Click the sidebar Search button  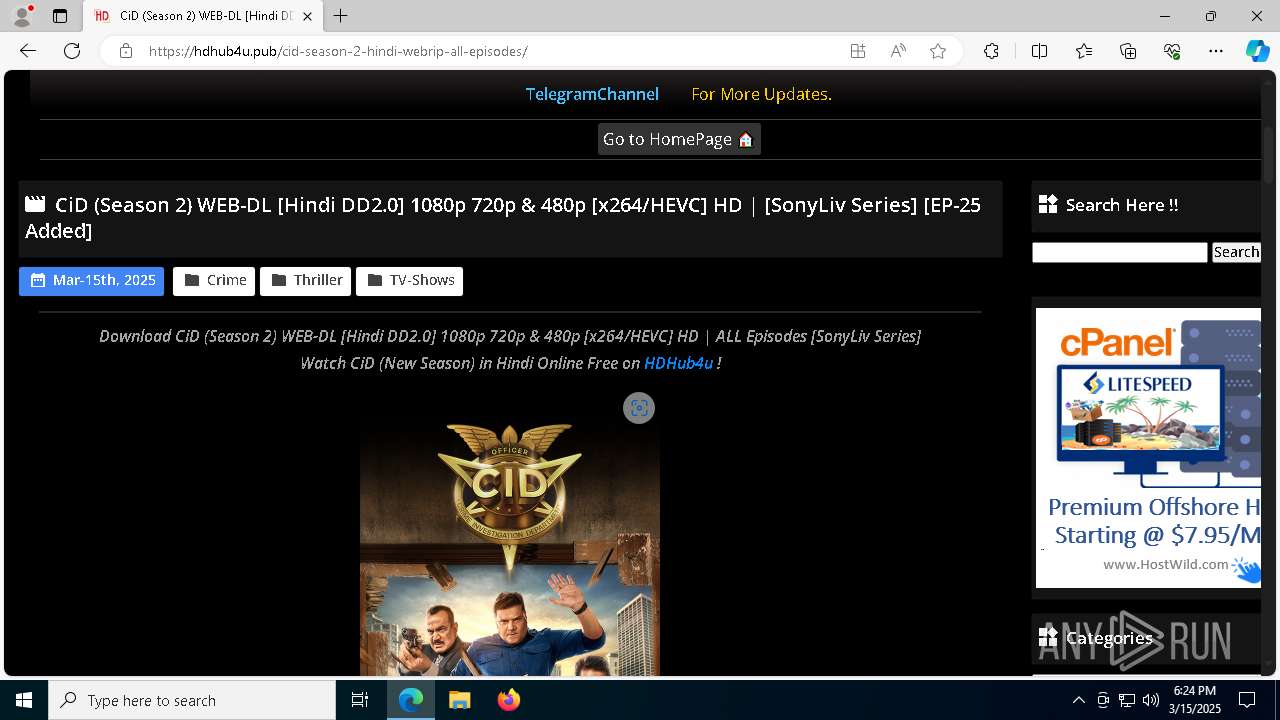(x=1236, y=252)
